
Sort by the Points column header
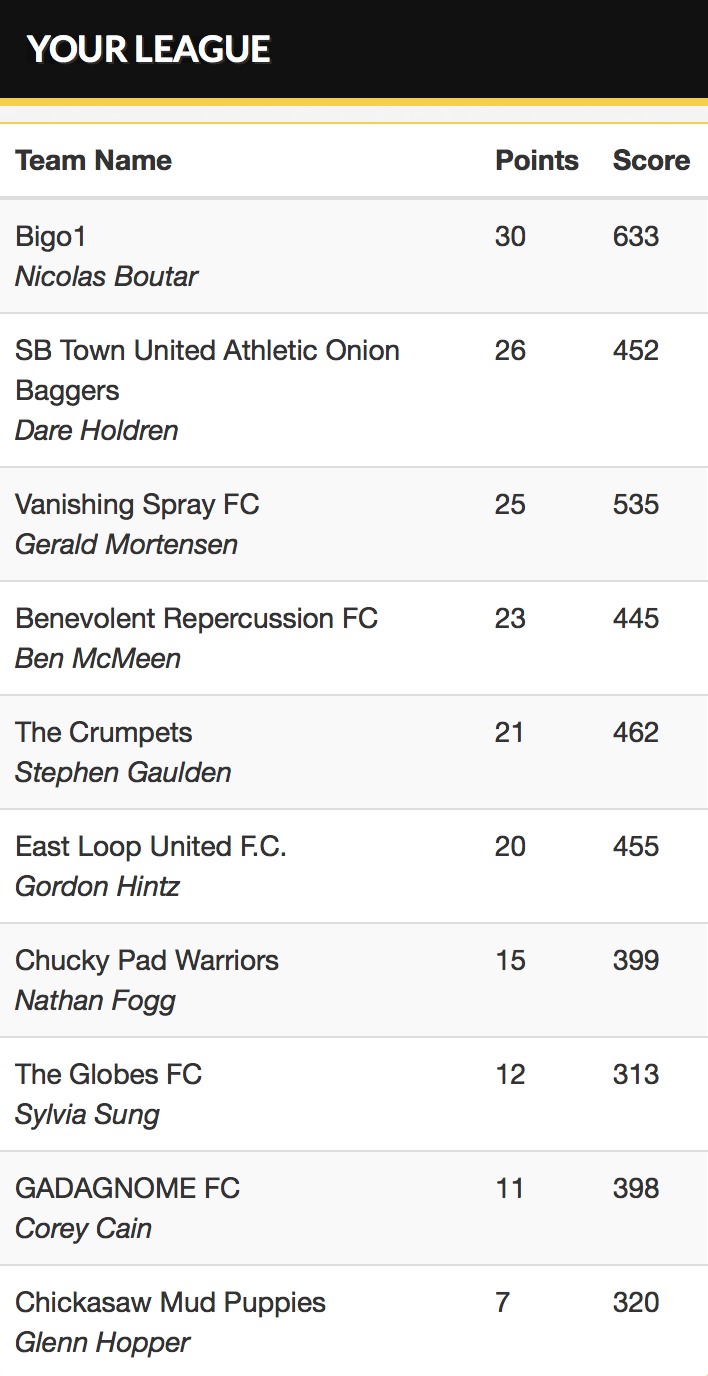(537, 160)
